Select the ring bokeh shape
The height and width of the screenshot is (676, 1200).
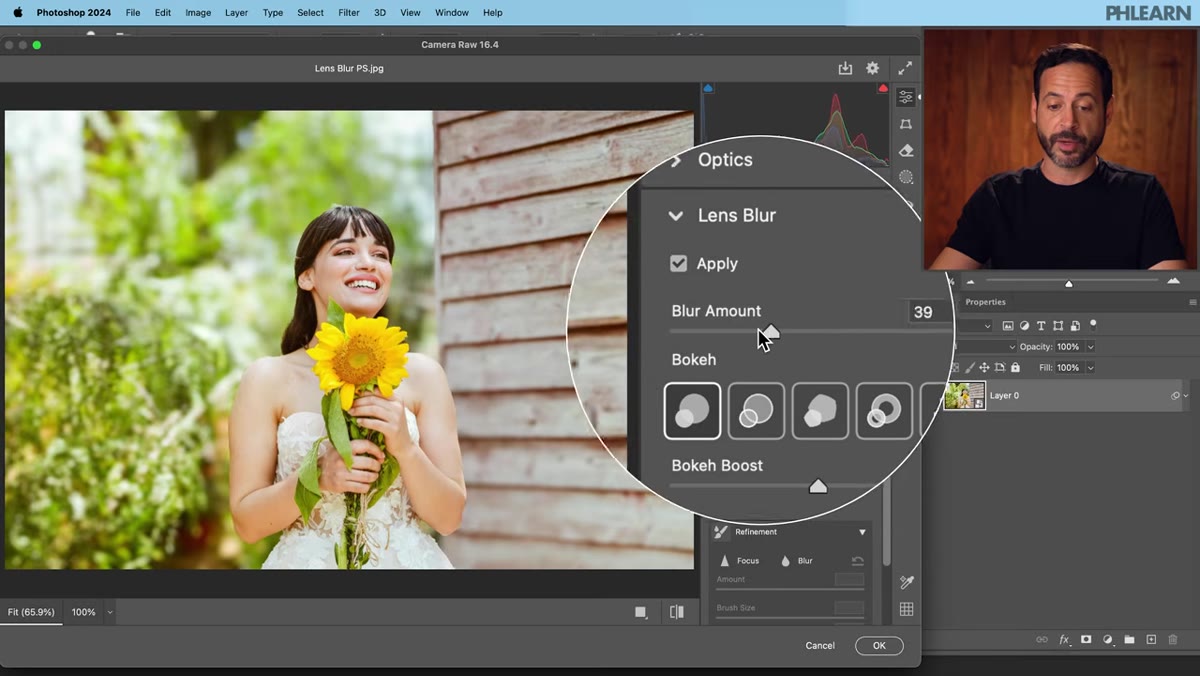coord(884,411)
